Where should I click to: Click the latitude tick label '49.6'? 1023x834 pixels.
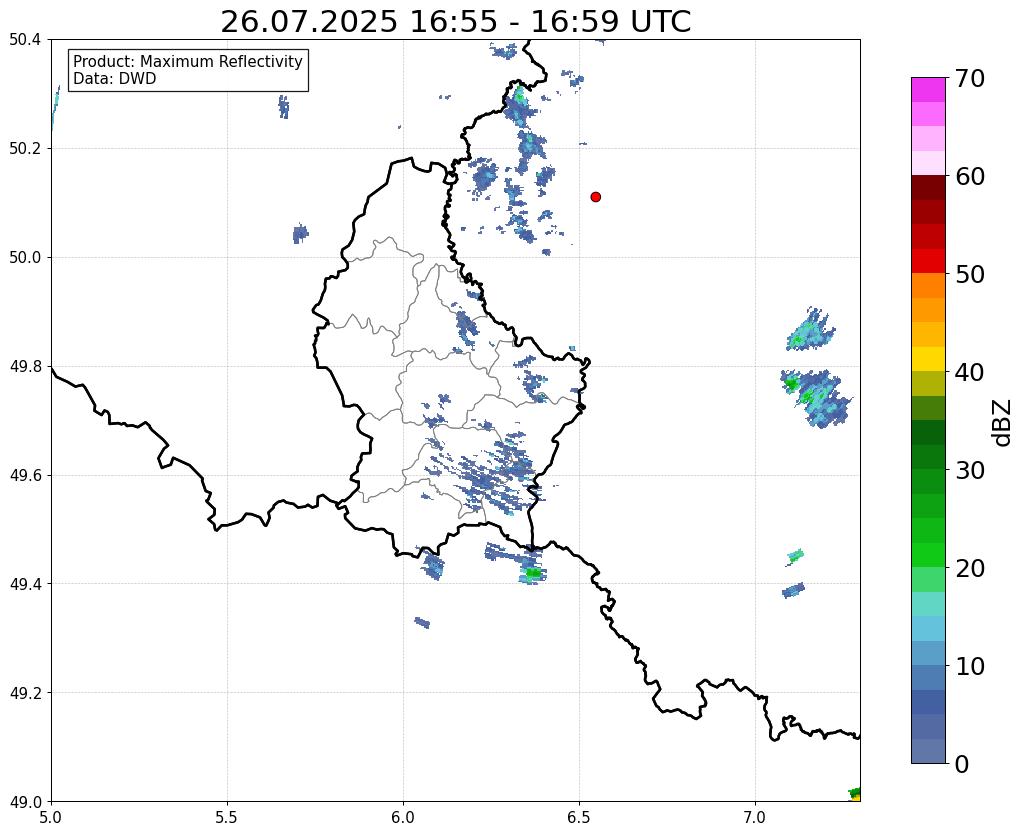[25, 476]
